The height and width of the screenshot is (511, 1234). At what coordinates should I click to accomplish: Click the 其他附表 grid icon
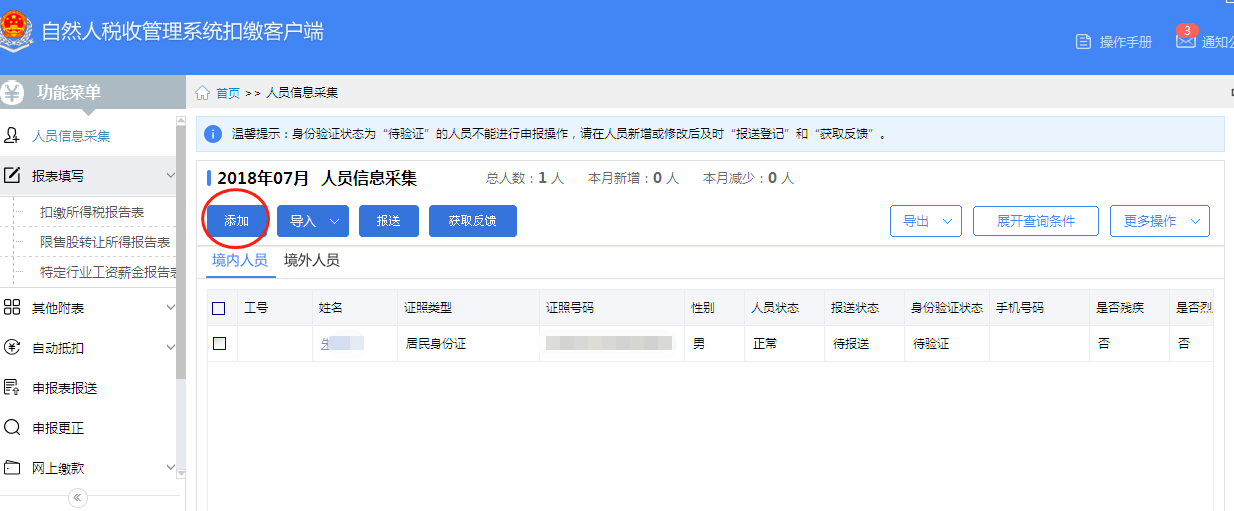pyautogui.click(x=12, y=307)
